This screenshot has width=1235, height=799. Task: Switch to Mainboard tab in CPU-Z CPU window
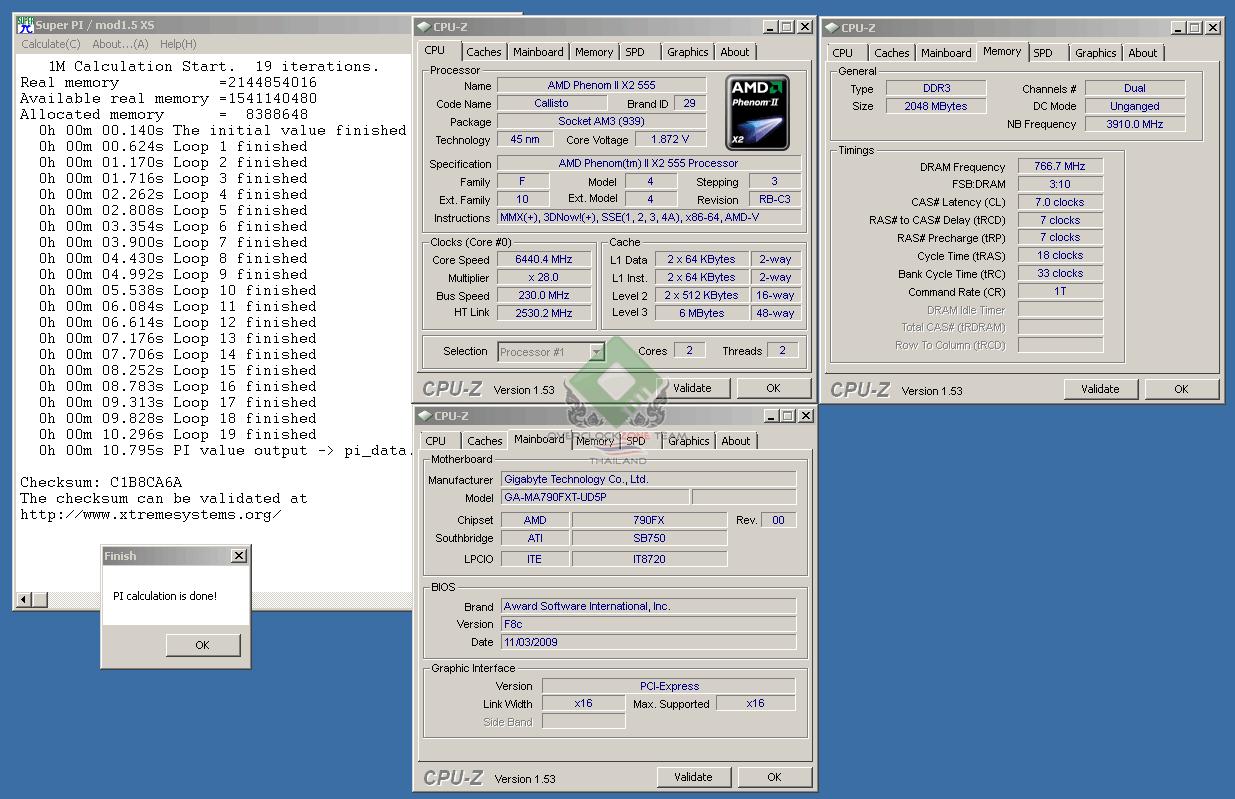click(x=538, y=52)
